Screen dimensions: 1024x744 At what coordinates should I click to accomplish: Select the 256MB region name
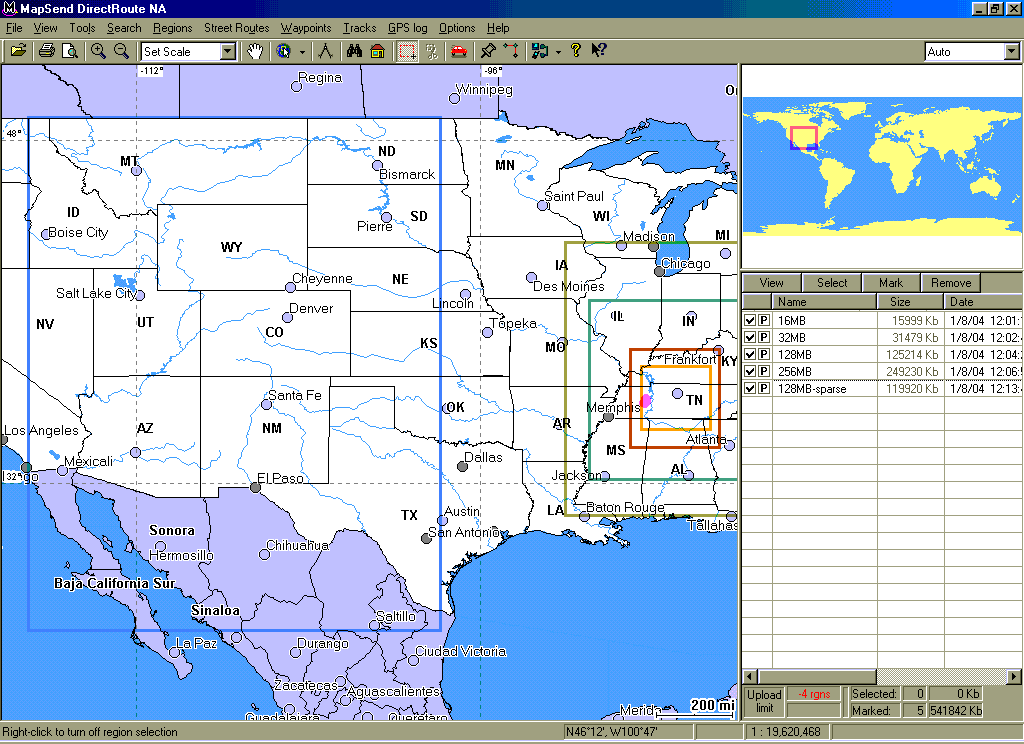point(795,372)
